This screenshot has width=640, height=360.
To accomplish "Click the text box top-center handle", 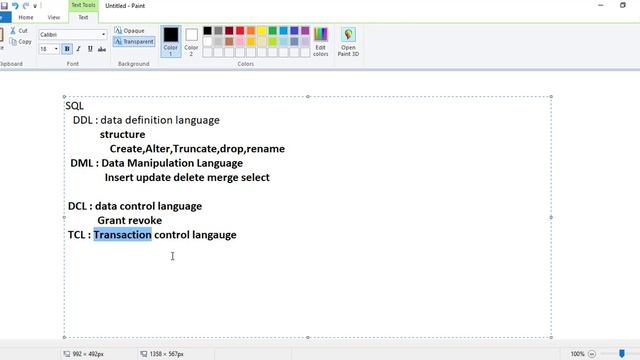I will tap(308, 97).
